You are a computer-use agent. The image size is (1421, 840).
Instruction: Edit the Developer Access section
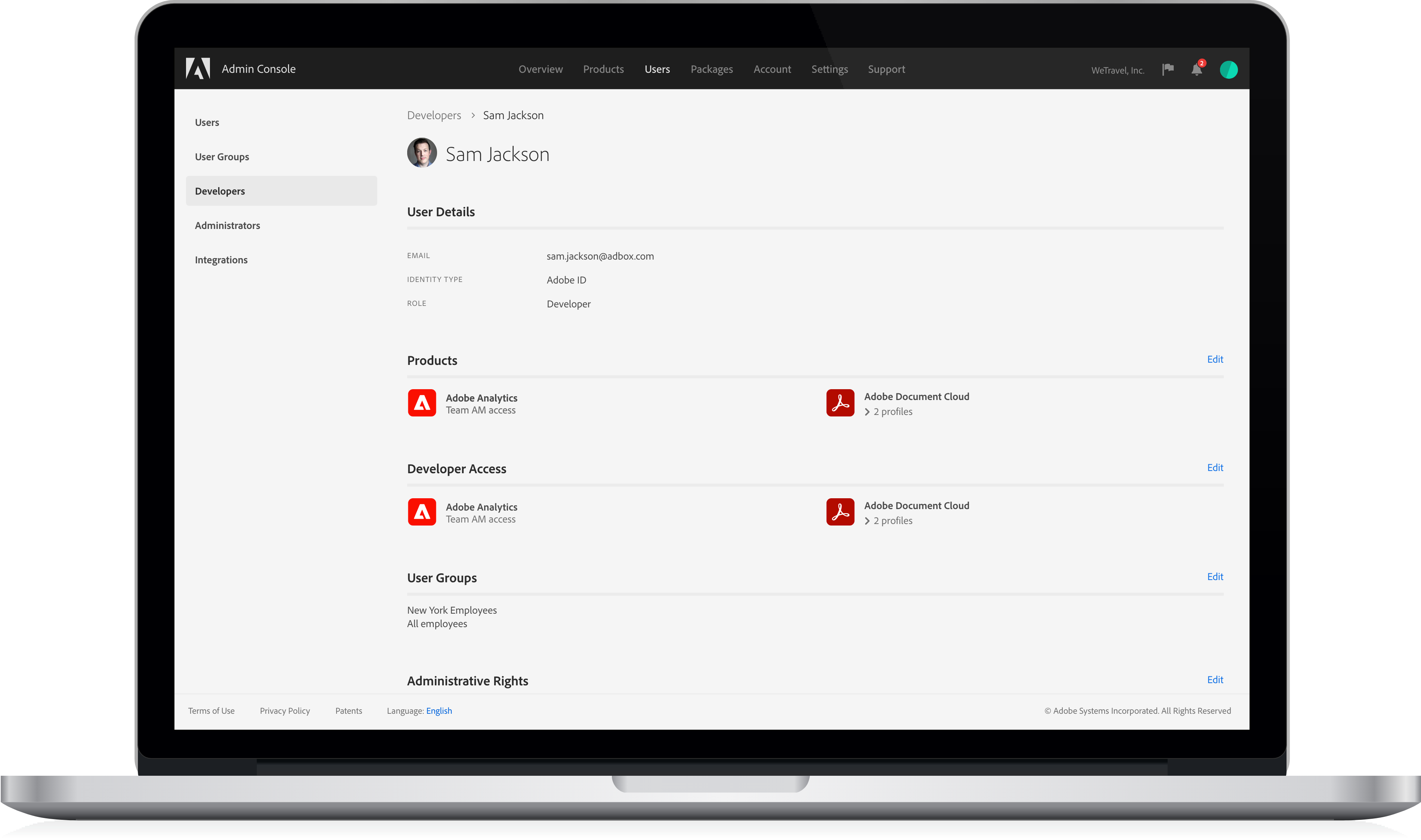1215,468
